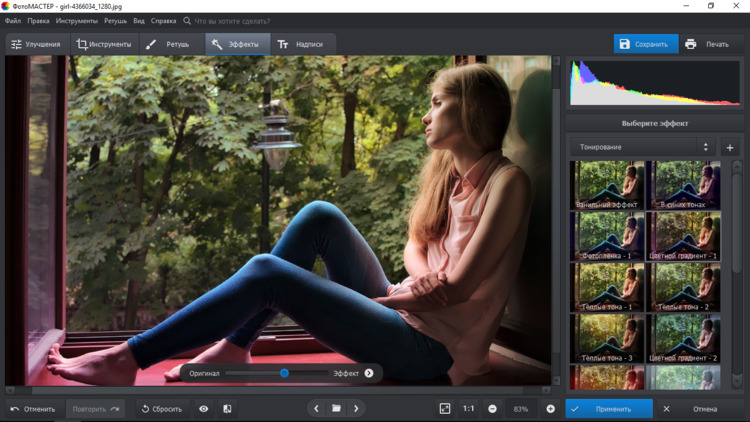
Task: Go to next photo with right arrow
Action: pyautogui.click(x=356, y=409)
